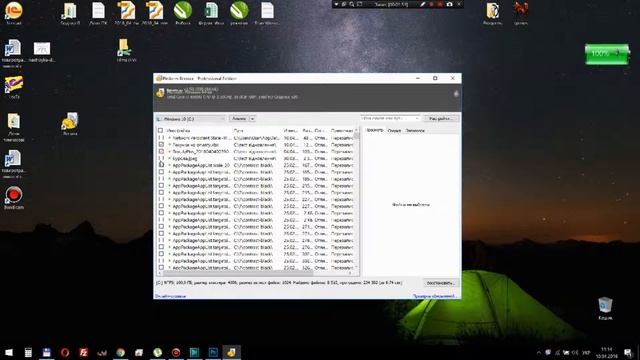The image size is (640, 360).
Task: Click the Piriform pear logo in the Recuva header
Action: tap(456, 94)
